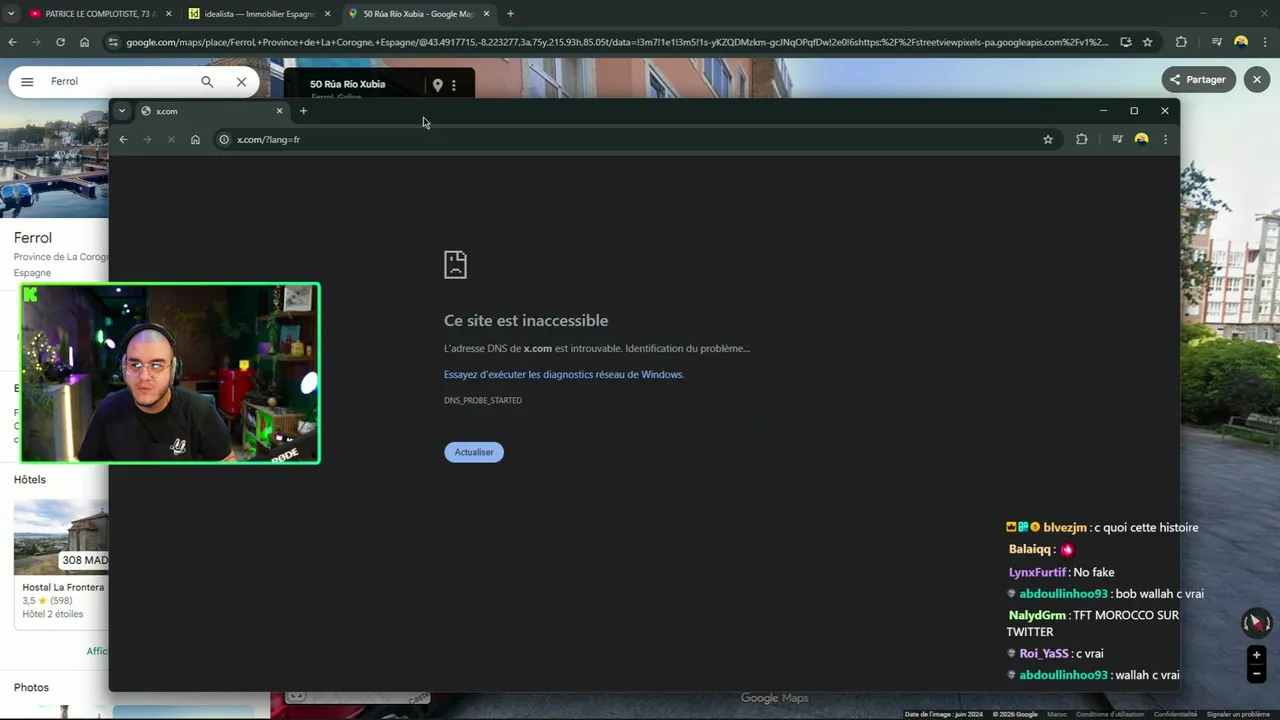Click the magnifier search icon in Google Maps

point(207,81)
